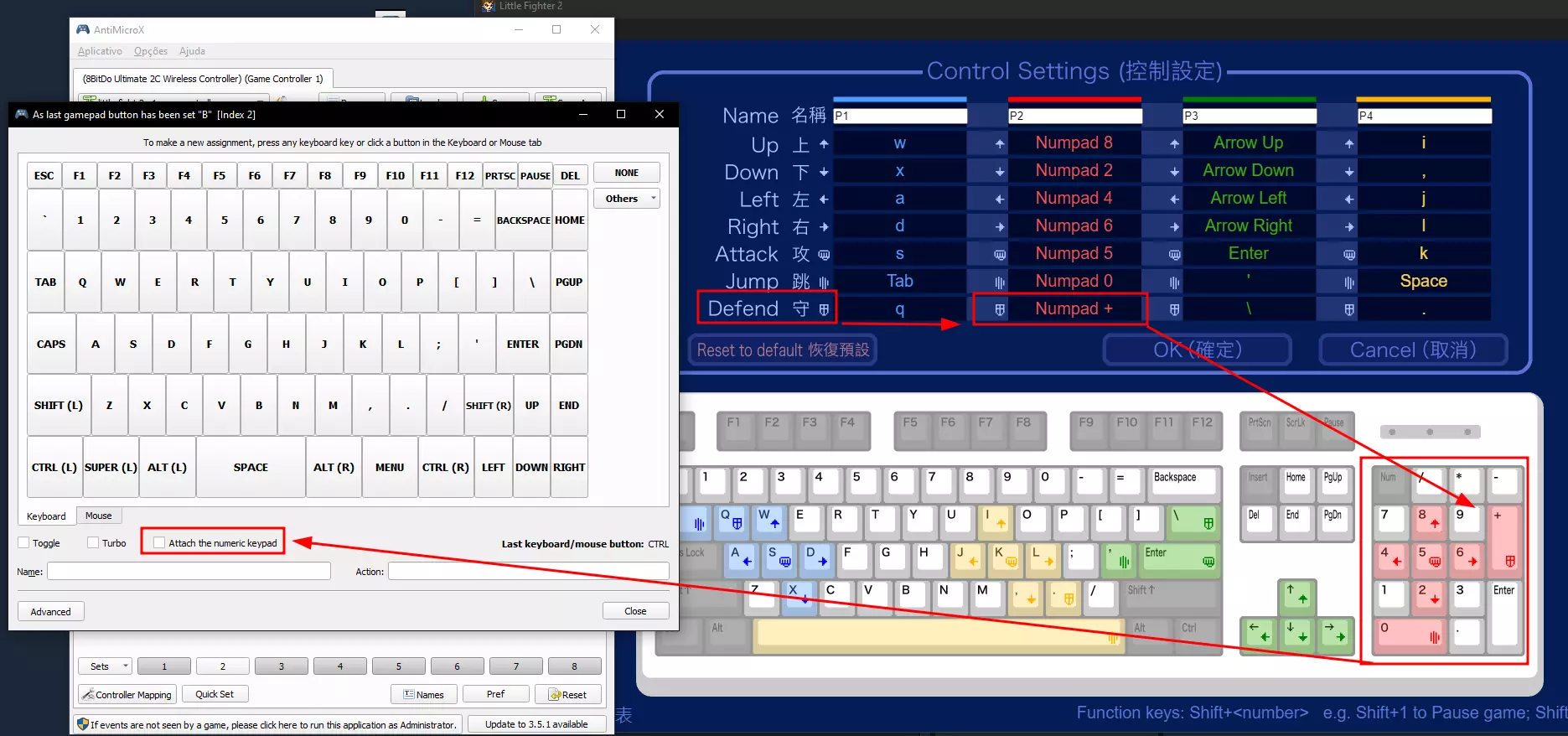The height and width of the screenshot is (736, 1568).
Task: Switch to the Keyboard tab
Action: click(46, 516)
